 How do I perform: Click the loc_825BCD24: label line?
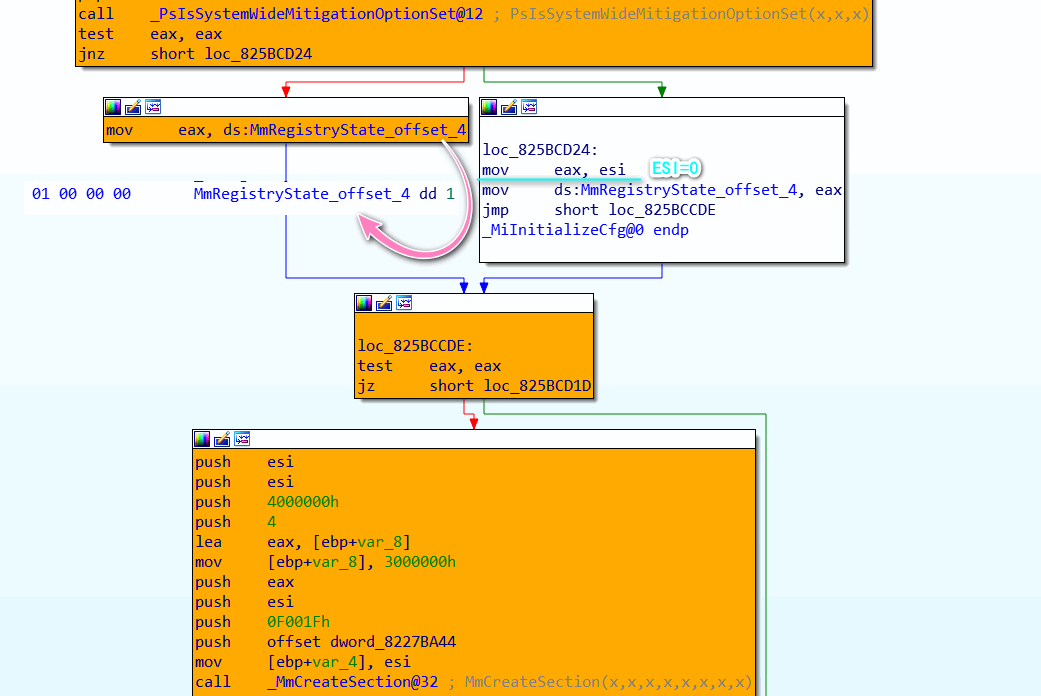coord(540,150)
